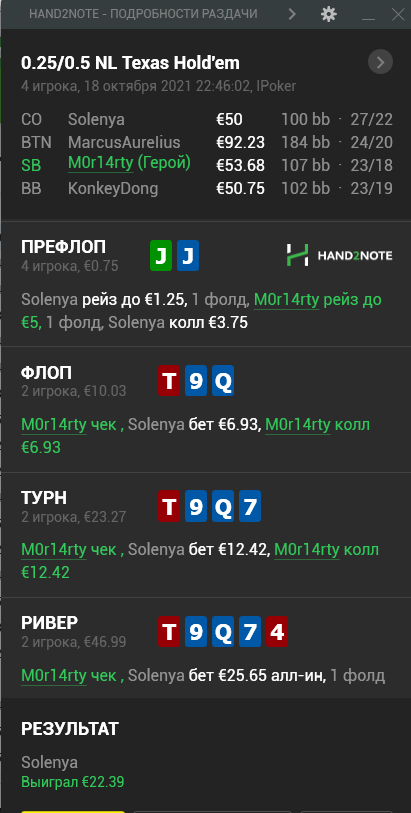Click the РИВЕР section header
411x813 pixels.
(49, 623)
